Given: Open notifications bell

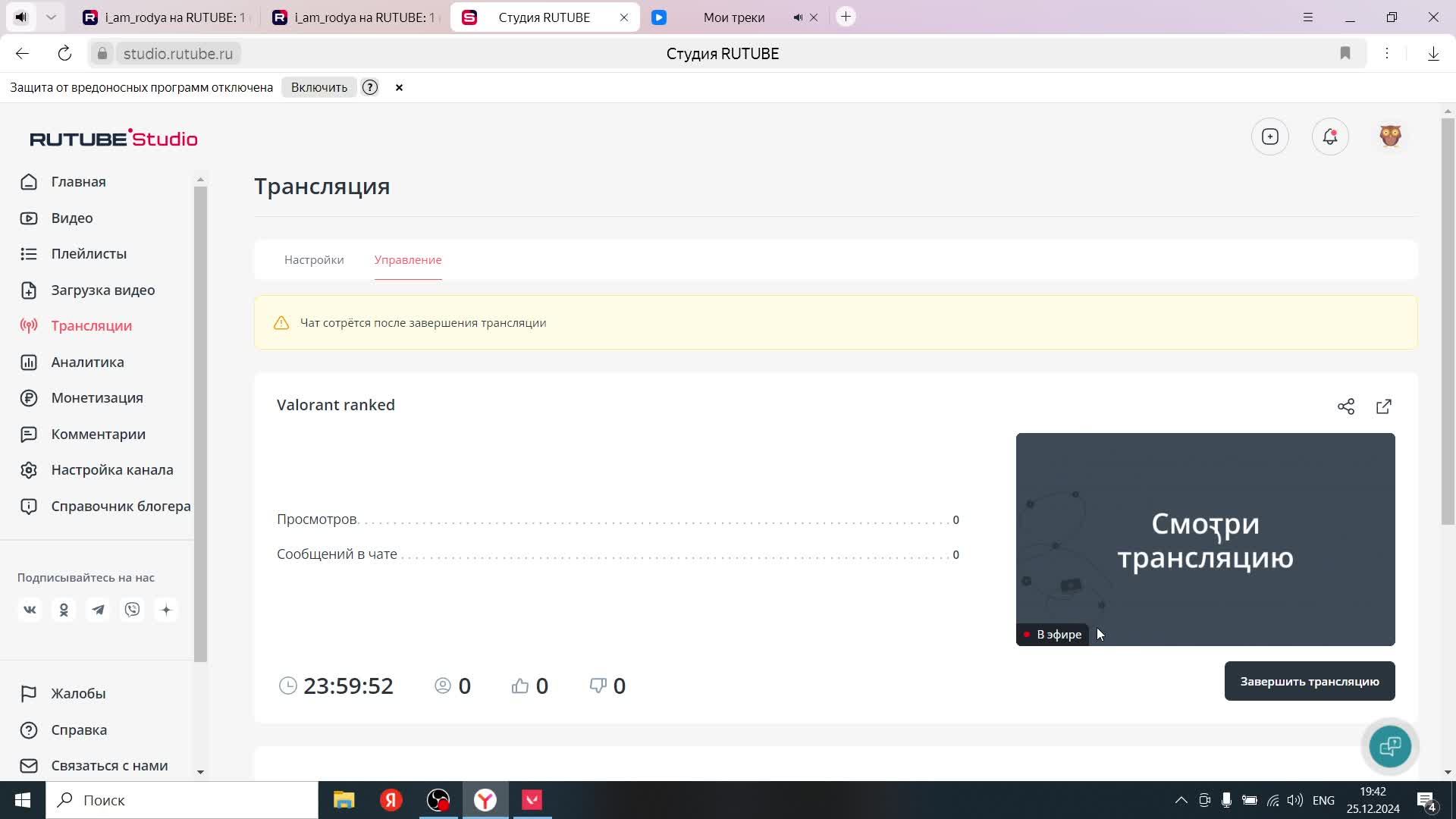Looking at the screenshot, I should point(1330,136).
